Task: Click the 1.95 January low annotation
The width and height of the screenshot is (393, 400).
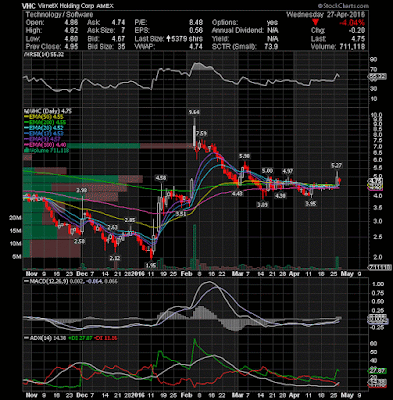Action: tap(151, 265)
